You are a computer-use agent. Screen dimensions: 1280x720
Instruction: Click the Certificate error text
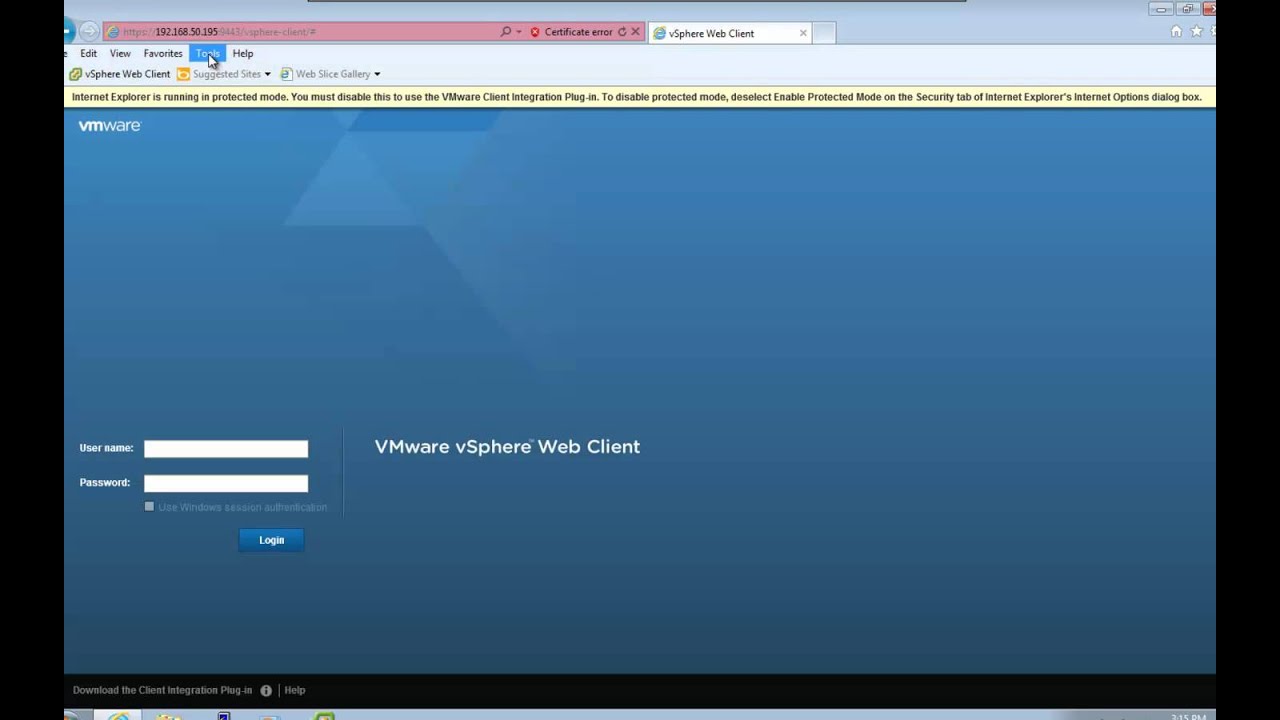click(578, 32)
